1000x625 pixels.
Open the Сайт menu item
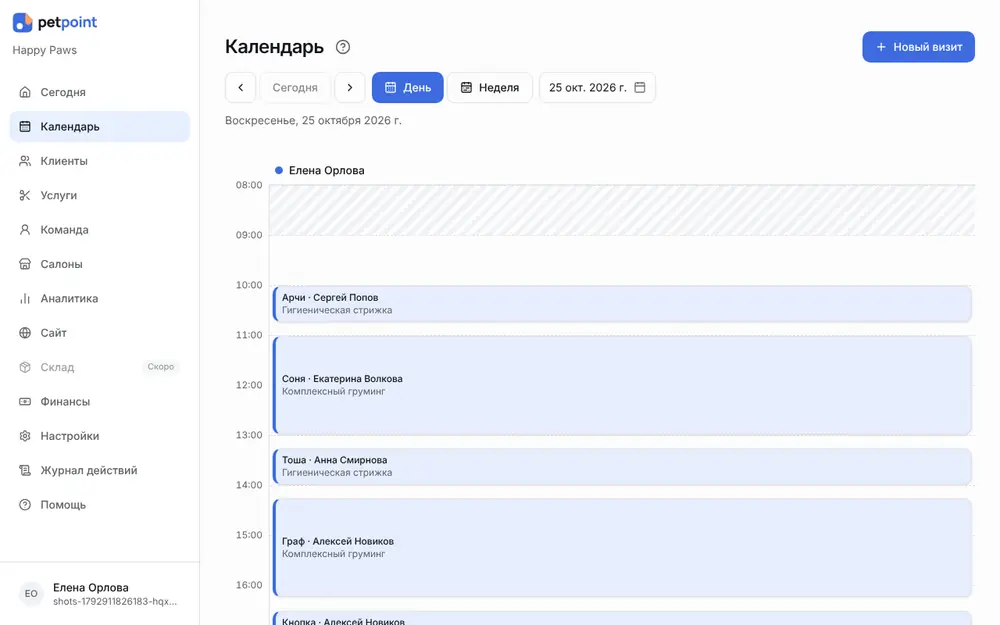point(99,333)
